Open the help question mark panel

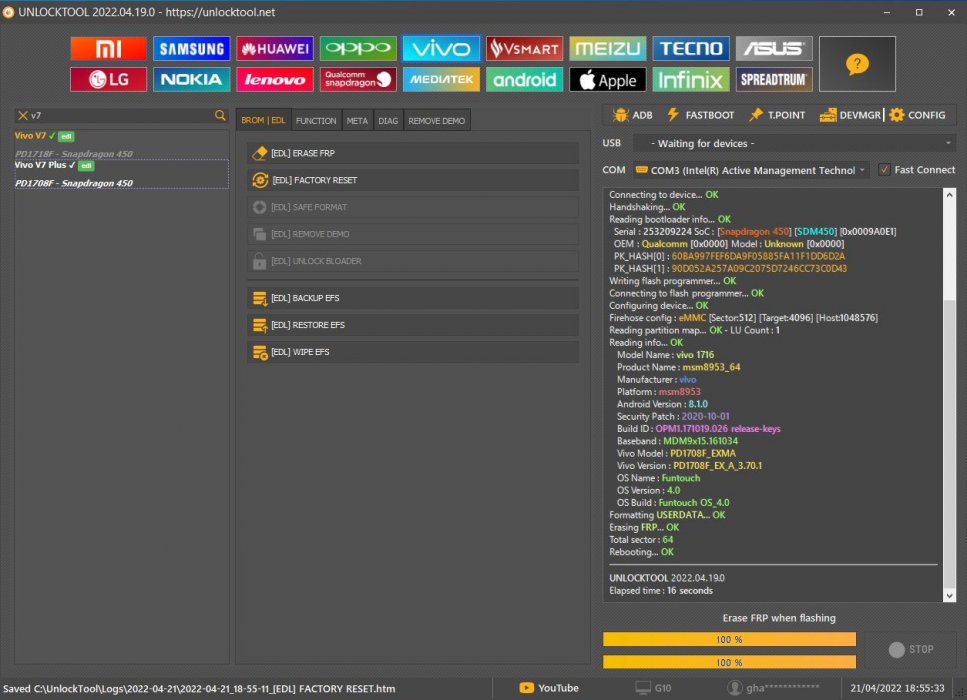pyautogui.click(x=857, y=64)
